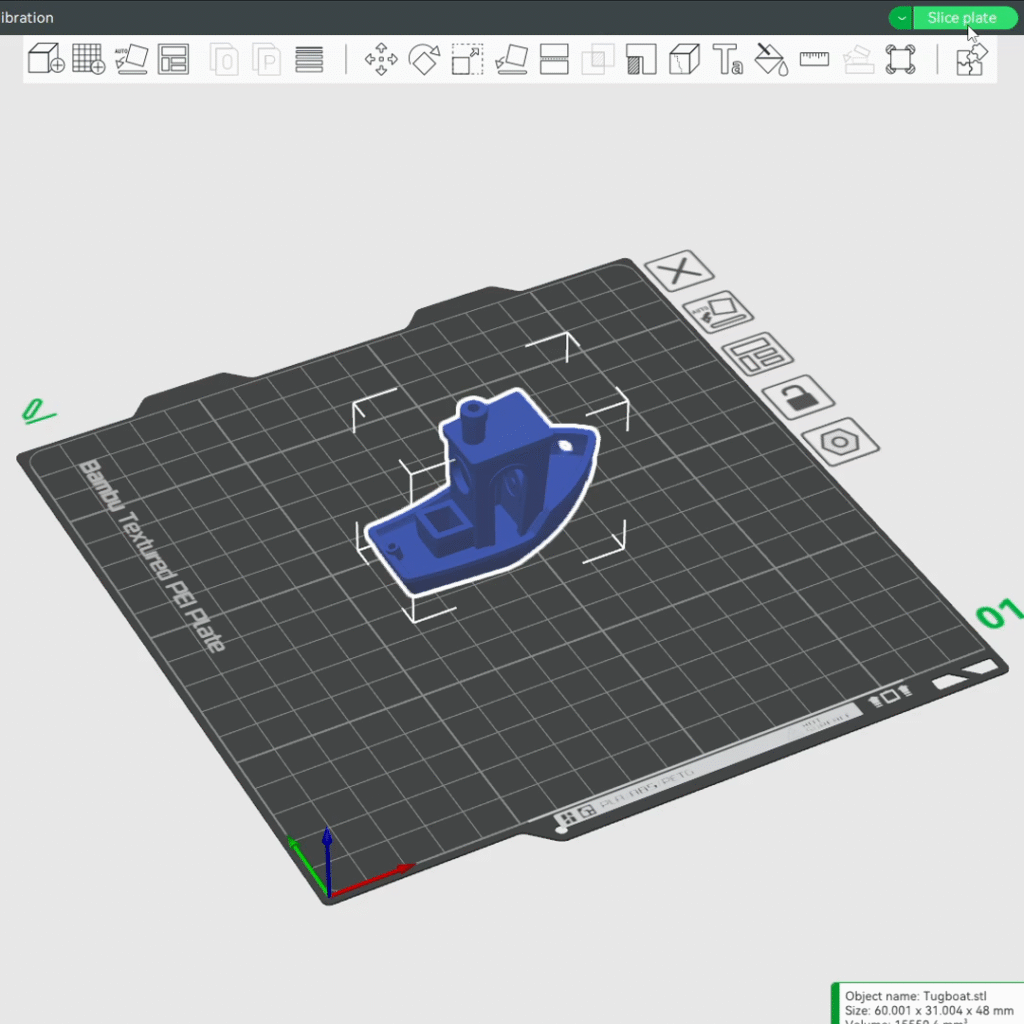The image size is (1024, 1024).
Task: Add a new plate via grid icon
Action: [89, 59]
